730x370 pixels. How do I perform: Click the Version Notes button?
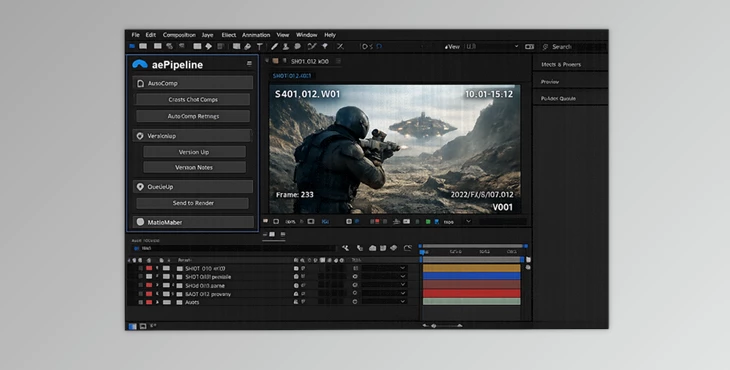194,168
